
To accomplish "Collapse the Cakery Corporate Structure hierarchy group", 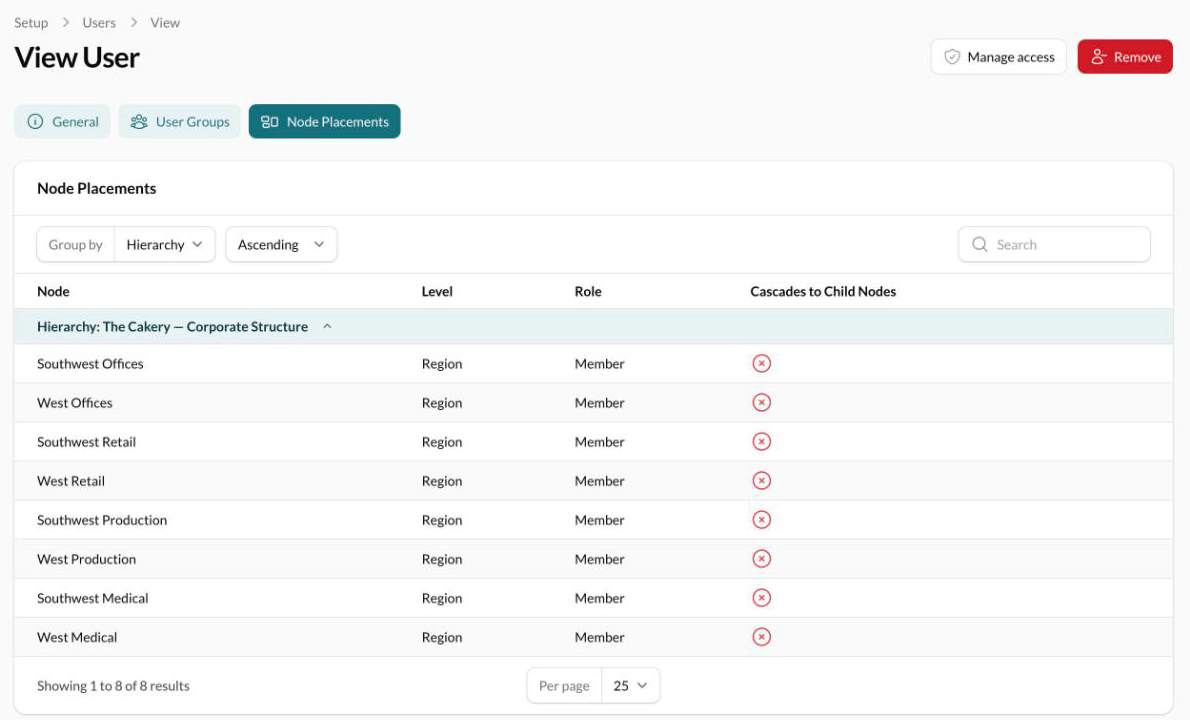I will point(327,326).
